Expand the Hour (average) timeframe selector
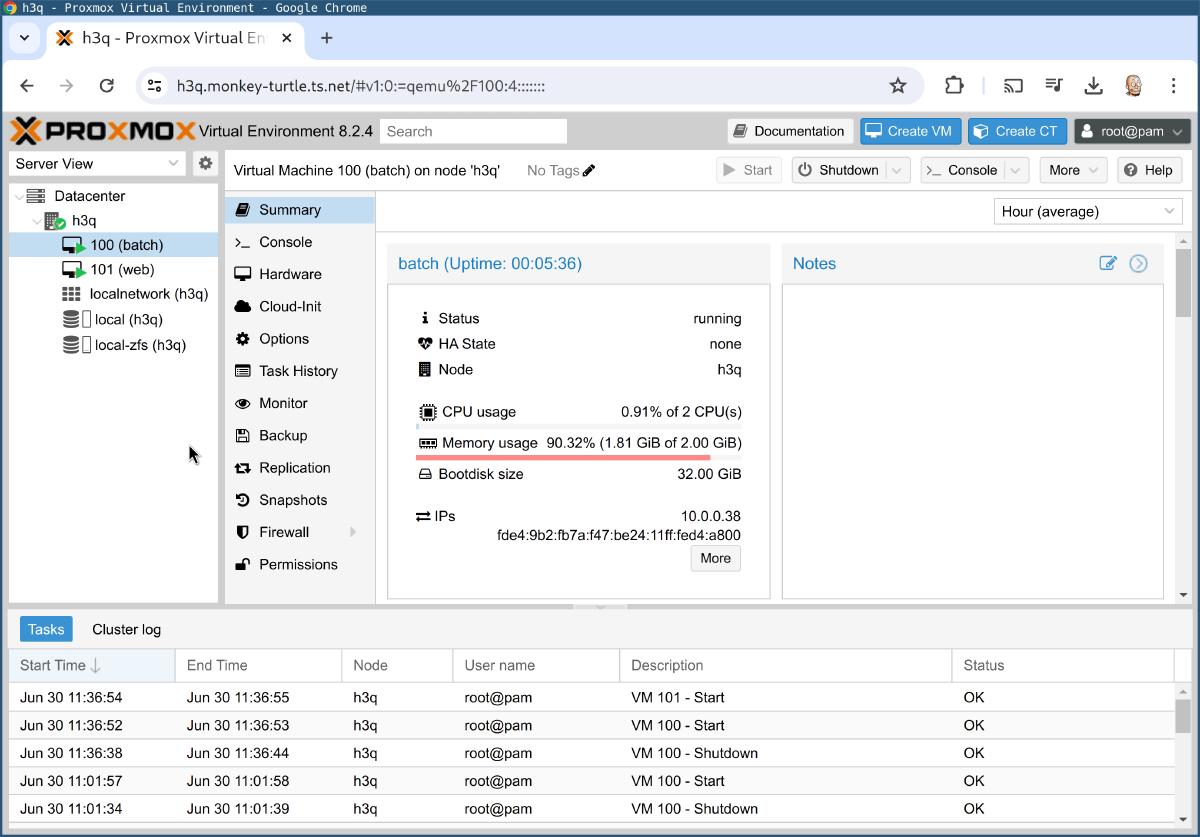Image resolution: width=1200 pixels, height=837 pixels. [x=1087, y=211]
